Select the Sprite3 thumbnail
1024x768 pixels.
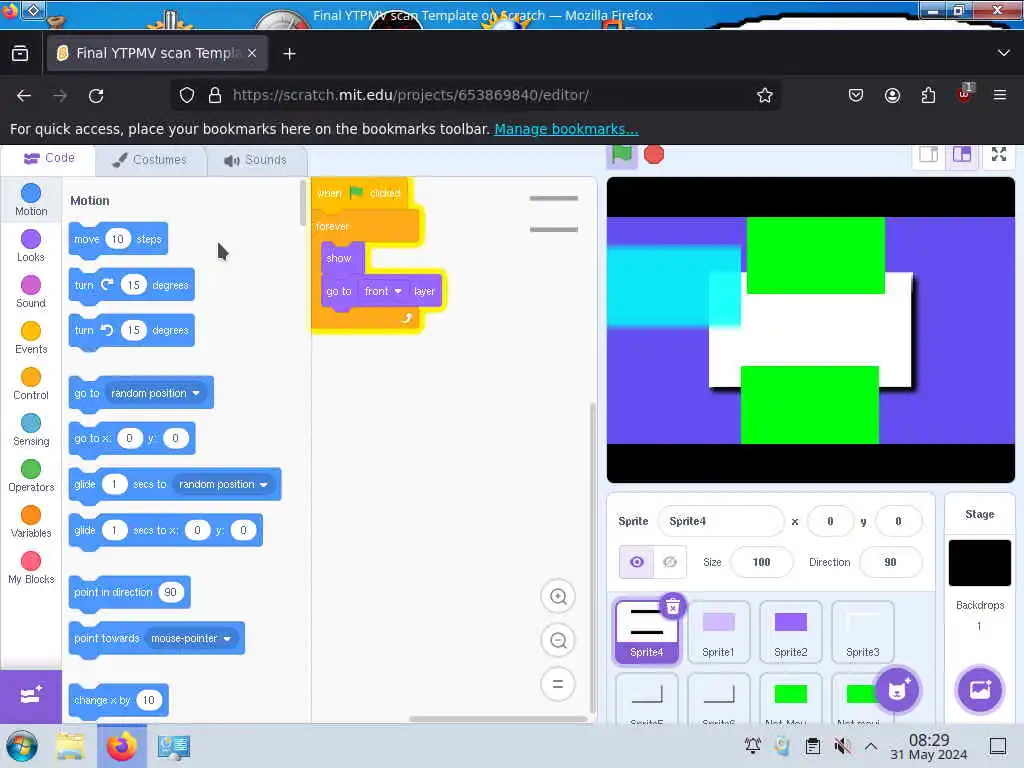(862, 632)
